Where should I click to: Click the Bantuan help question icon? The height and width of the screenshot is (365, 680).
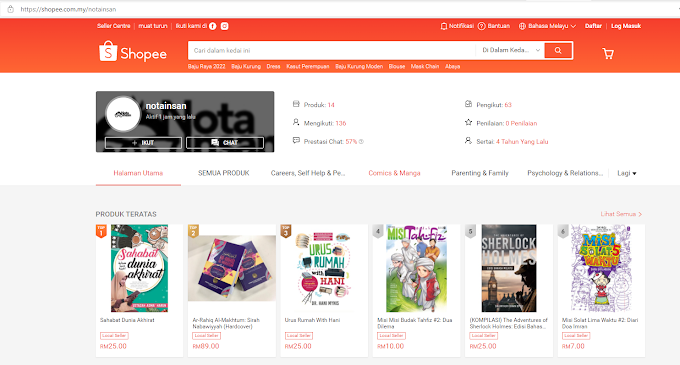point(481,26)
